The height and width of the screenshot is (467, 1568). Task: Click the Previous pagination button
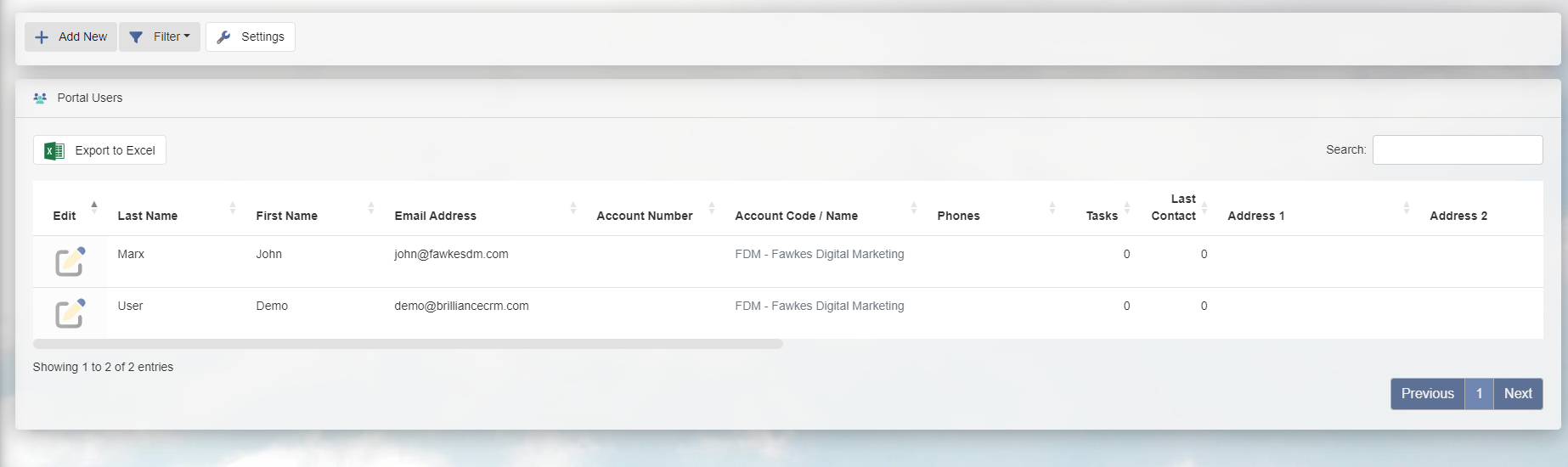[1428, 394]
